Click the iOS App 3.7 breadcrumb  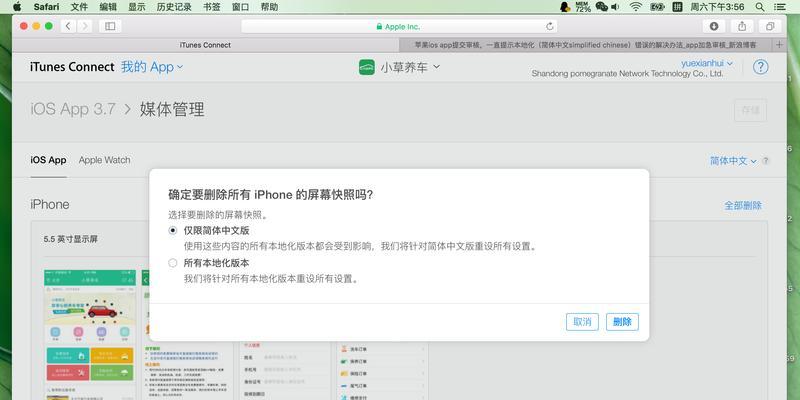point(73,109)
